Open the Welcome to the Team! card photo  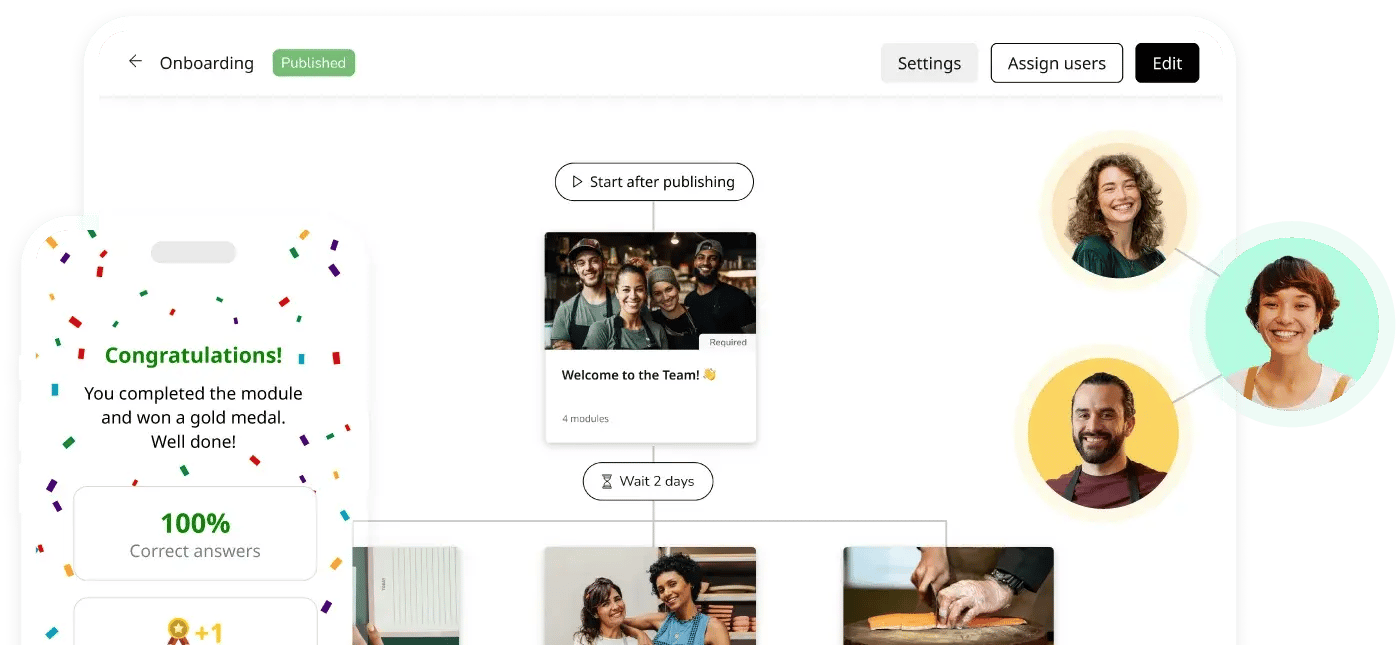point(650,291)
